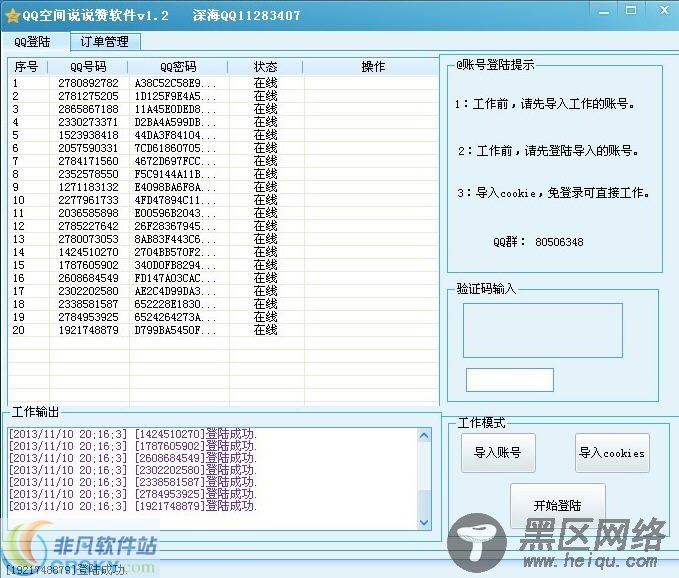Select row with QQ 1424510270
Viewport: 679px width, 578px height.
[x=223, y=252]
